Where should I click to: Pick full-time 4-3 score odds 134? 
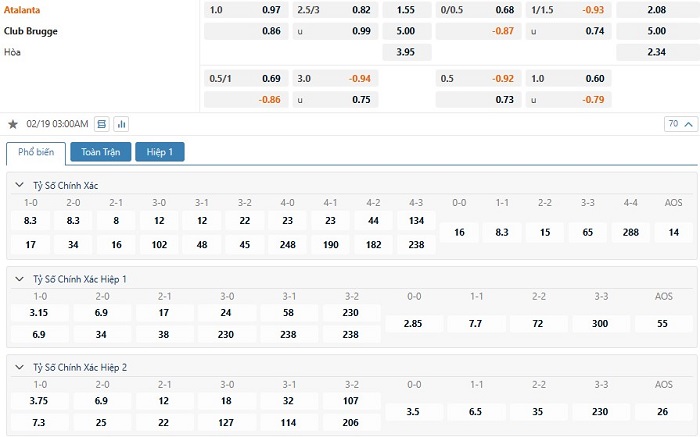[x=417, y=220]
